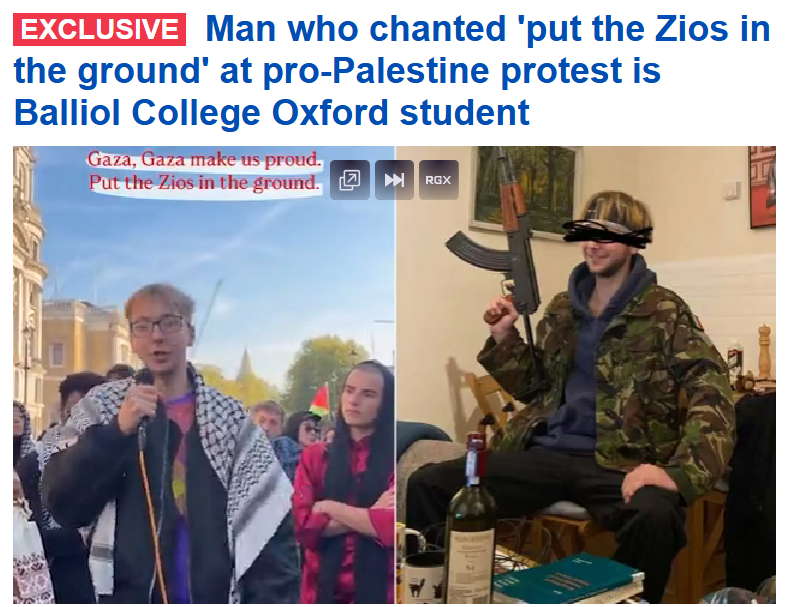Click the left protest photo with microphone speaker
The width and height of the screenshot is (785, 607).
point(204,375)
